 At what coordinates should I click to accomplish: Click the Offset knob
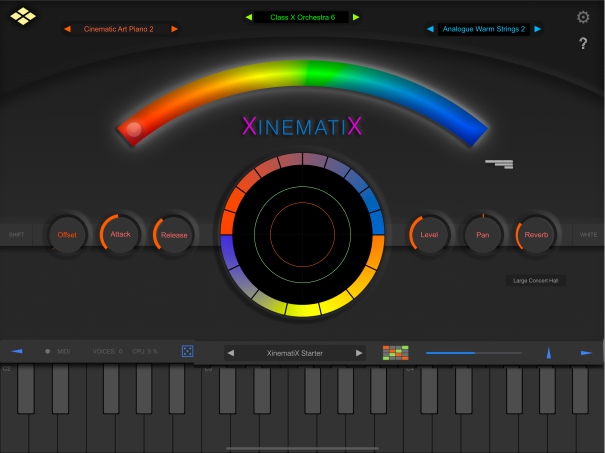coord(67,235)
